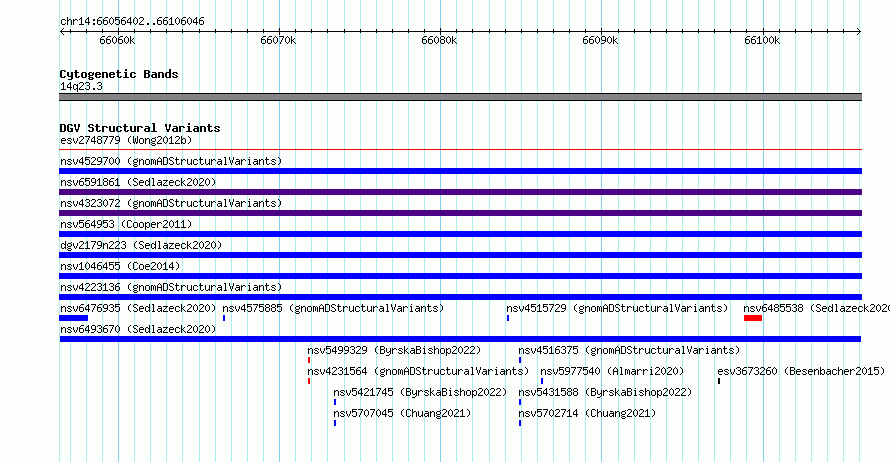Click the blue bar under nsv1046455
890x462 pixels.
(x=460, y=276)
